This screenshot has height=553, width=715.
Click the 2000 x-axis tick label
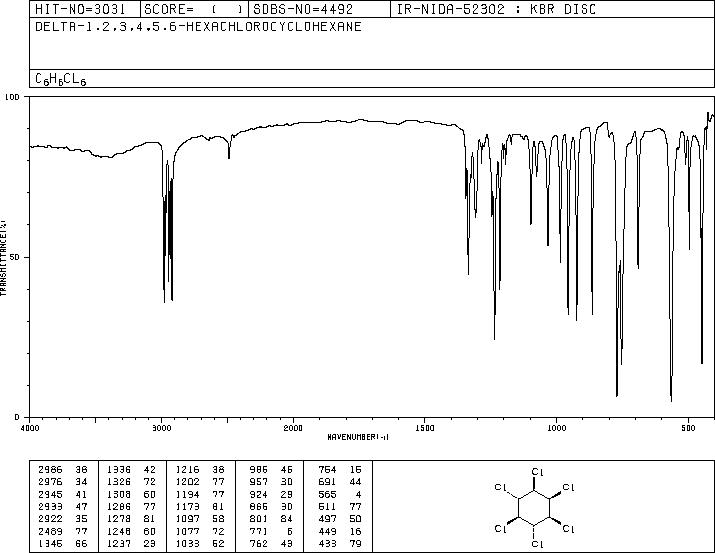point(293,428)
